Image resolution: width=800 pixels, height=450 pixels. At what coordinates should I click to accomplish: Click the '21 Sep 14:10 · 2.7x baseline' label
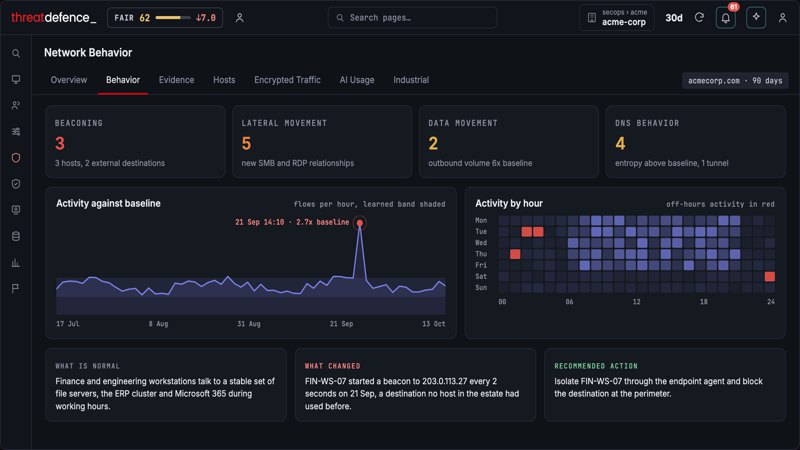(x=292, y=222)
